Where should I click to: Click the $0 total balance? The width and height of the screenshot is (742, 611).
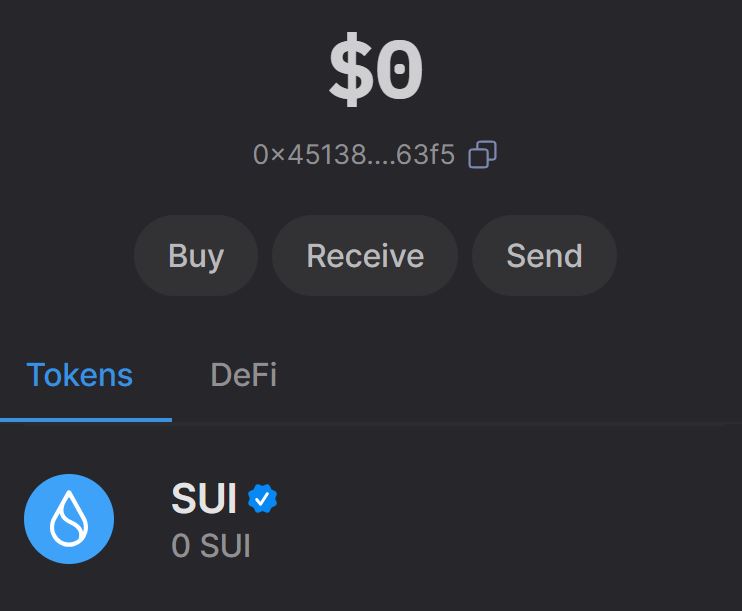[376, 72]
